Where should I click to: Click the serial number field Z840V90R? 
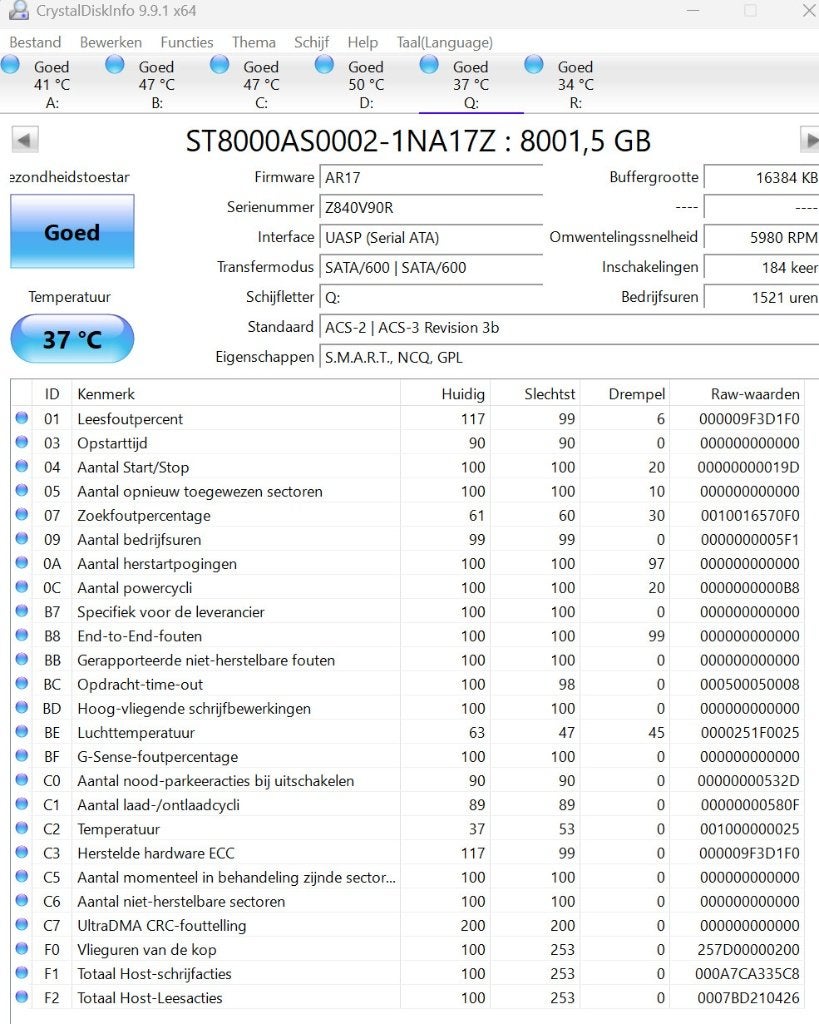(x=431, y=208)
